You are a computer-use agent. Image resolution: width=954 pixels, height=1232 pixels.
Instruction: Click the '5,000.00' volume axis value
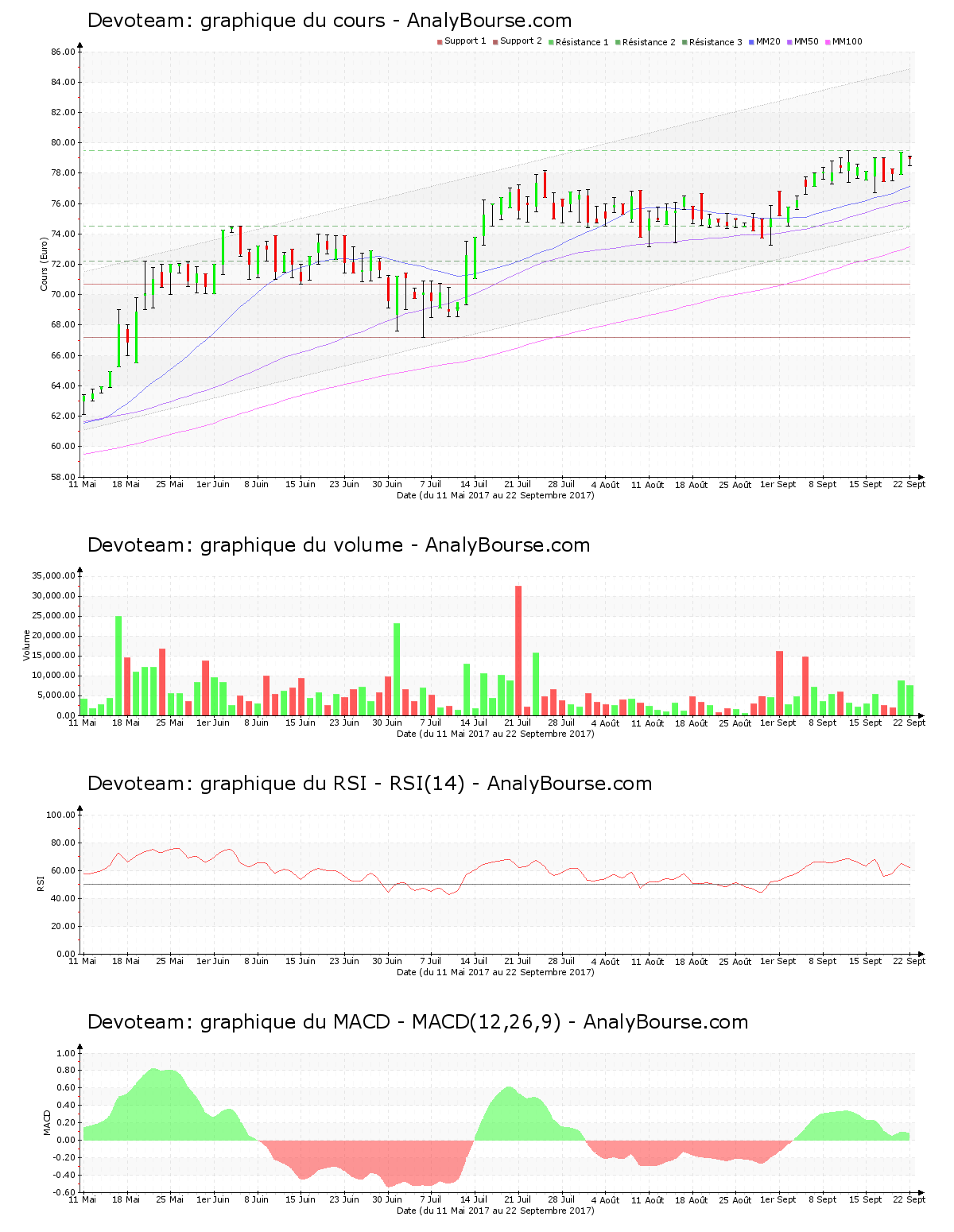click(x=56, y=695)
